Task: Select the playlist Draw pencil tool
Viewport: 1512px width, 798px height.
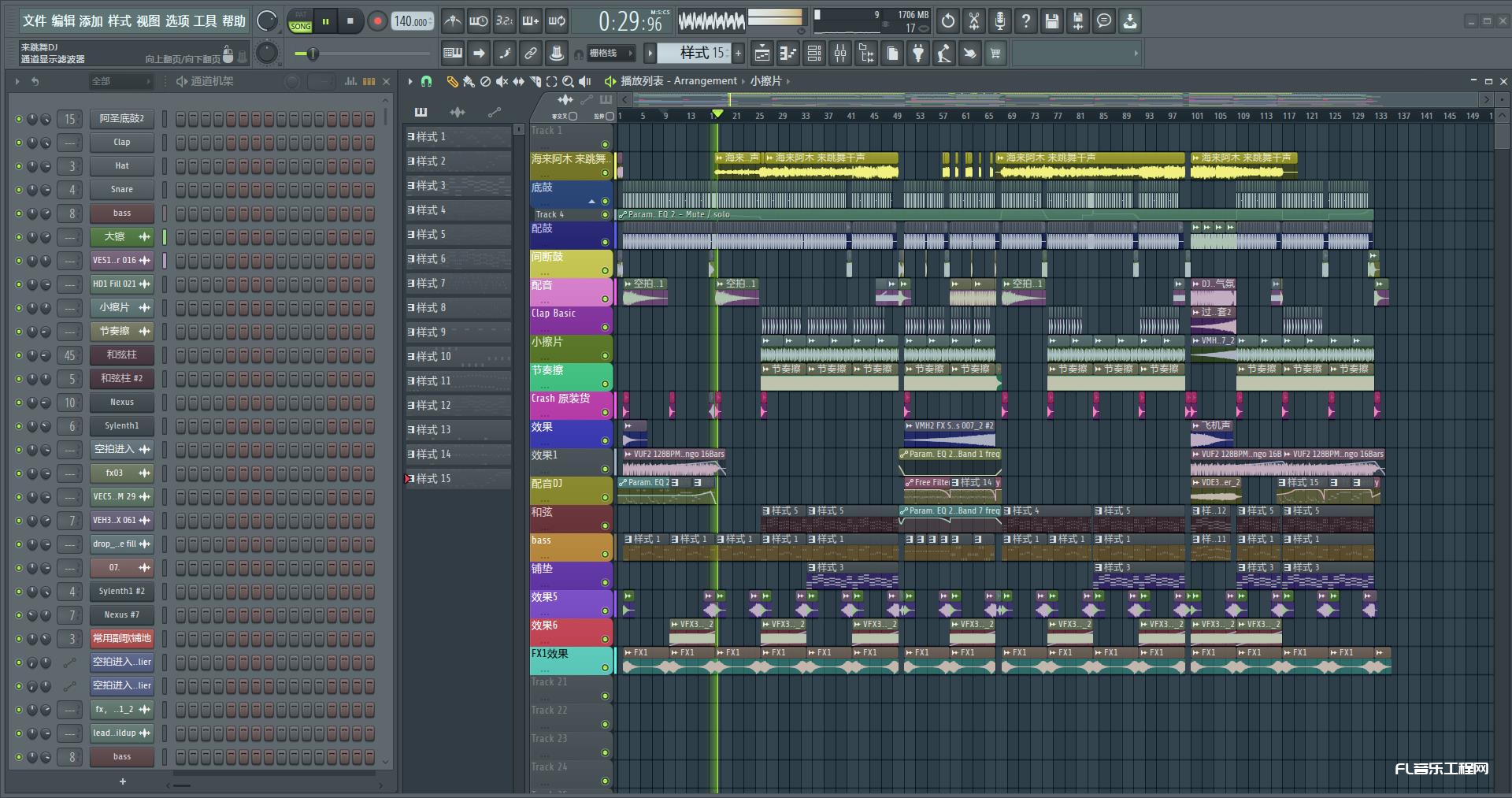Action: [452, 81]
